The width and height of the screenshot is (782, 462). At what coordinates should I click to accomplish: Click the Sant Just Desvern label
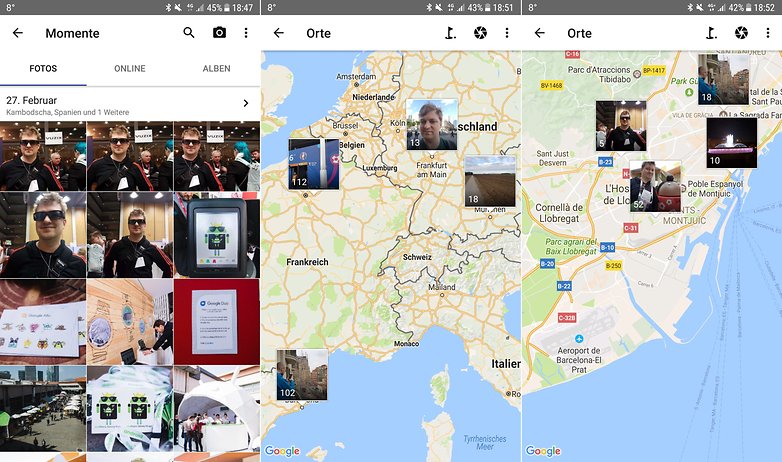553,158
